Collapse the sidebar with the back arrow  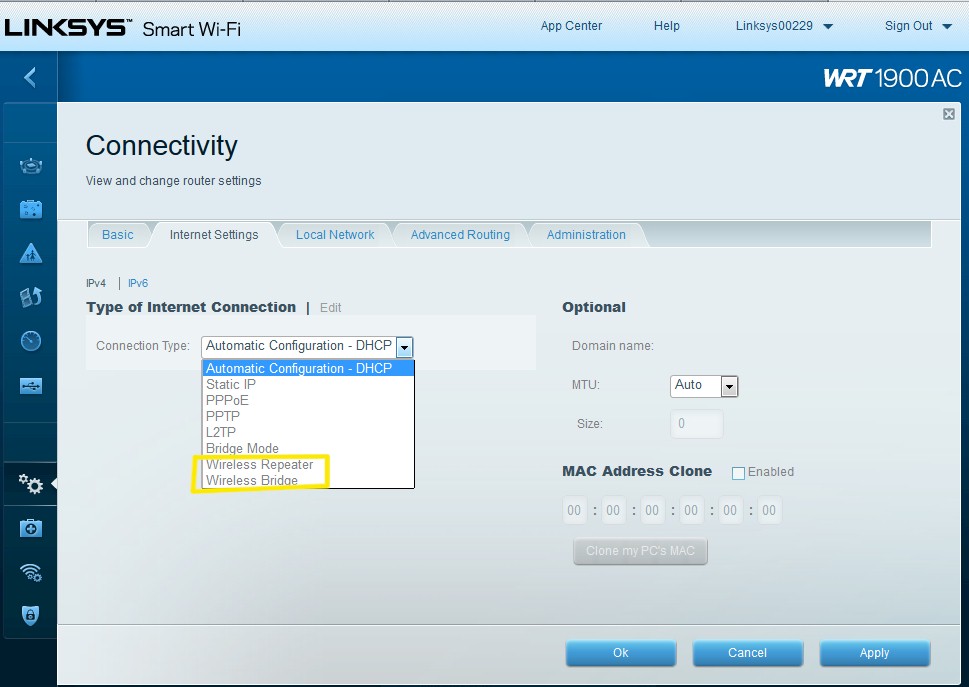click(30, 77)
